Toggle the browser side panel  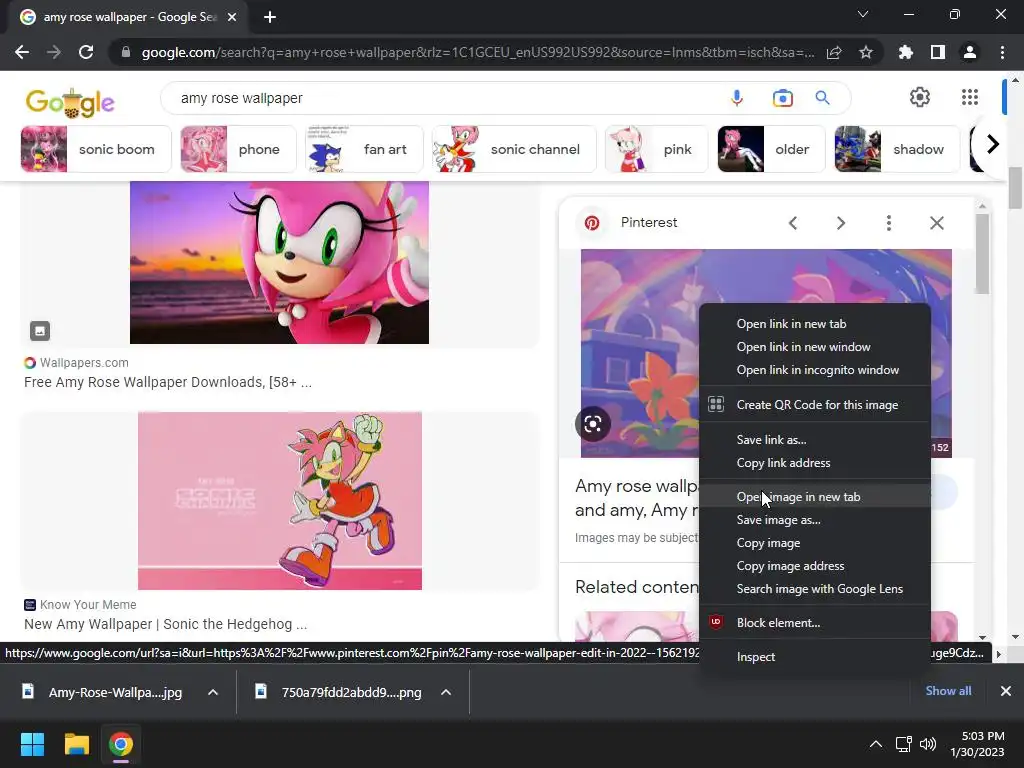[938, 52]
